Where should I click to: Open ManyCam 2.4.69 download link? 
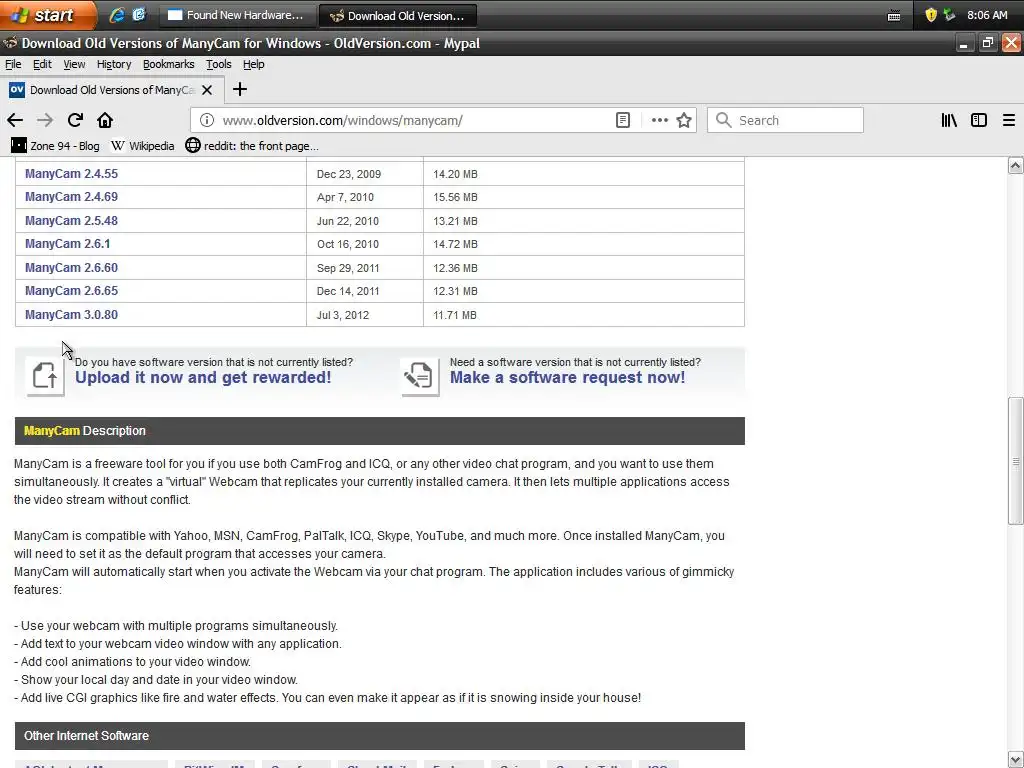[71, 197]
